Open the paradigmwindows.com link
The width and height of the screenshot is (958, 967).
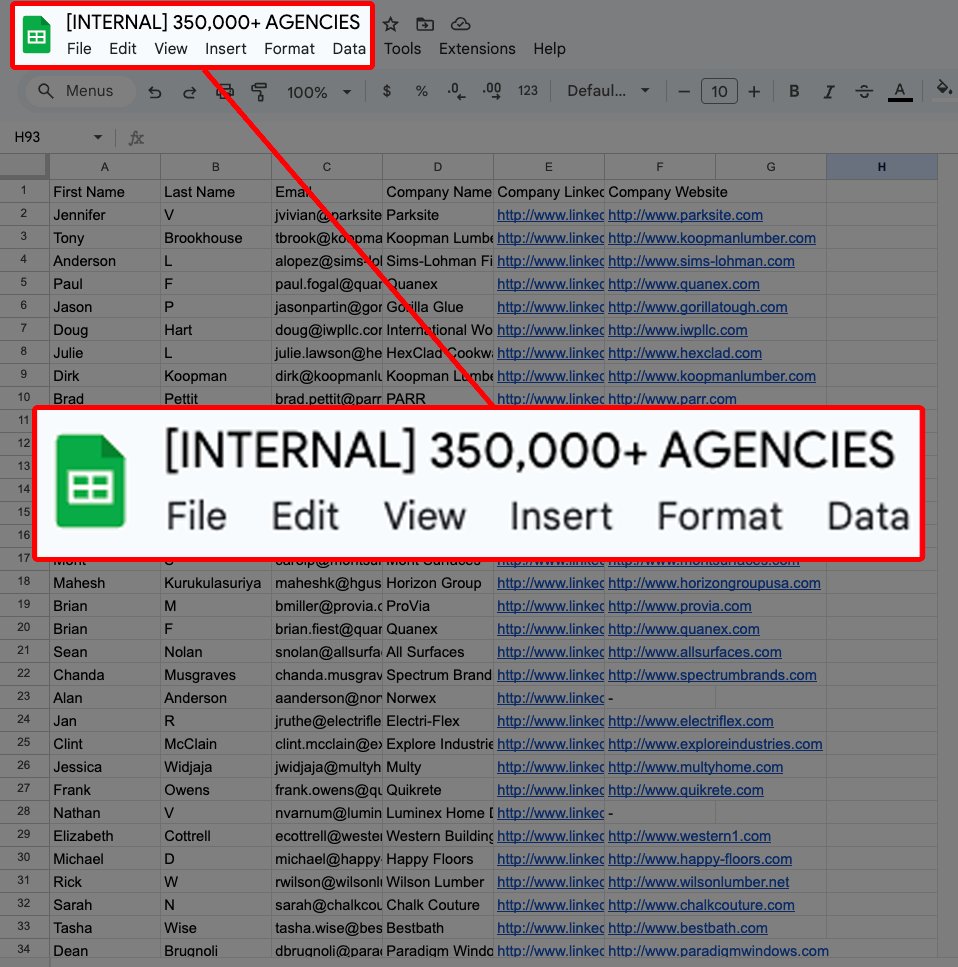click(718, 951)
